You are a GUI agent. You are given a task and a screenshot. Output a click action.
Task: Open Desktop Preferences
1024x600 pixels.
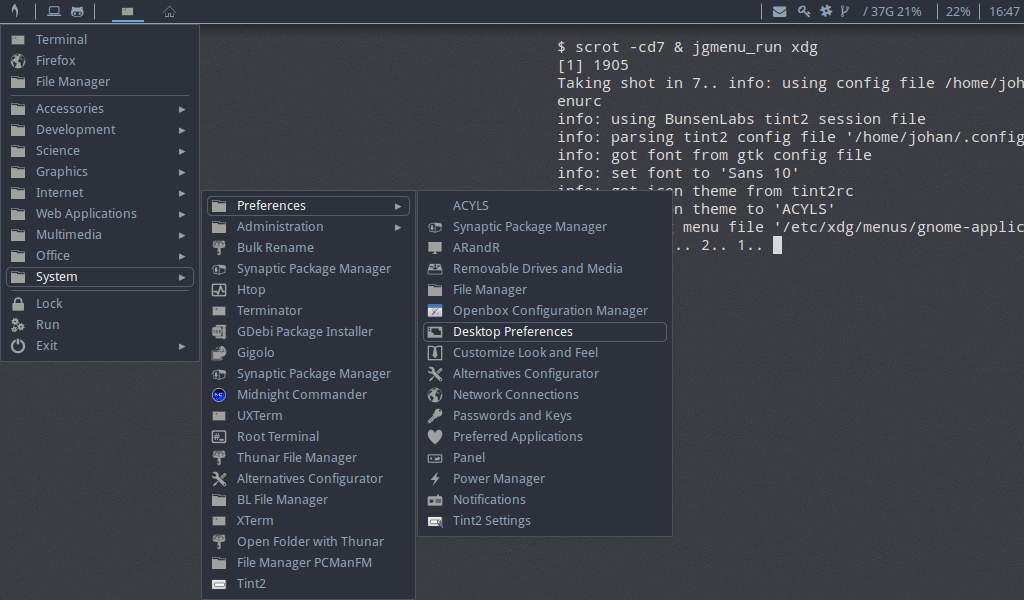pos(514,331)
